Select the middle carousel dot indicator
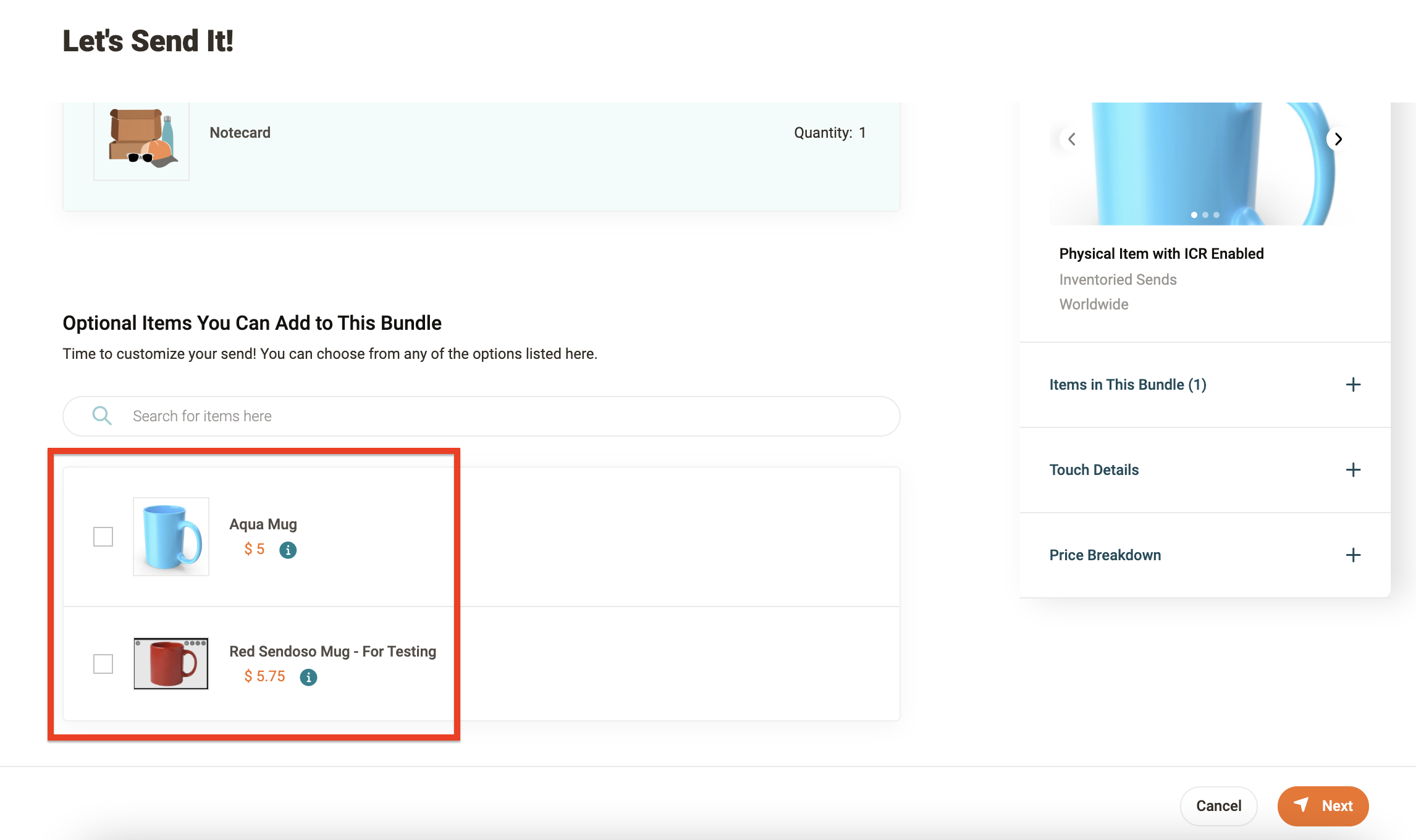The image size is (1416, 840). [1205, 215]
